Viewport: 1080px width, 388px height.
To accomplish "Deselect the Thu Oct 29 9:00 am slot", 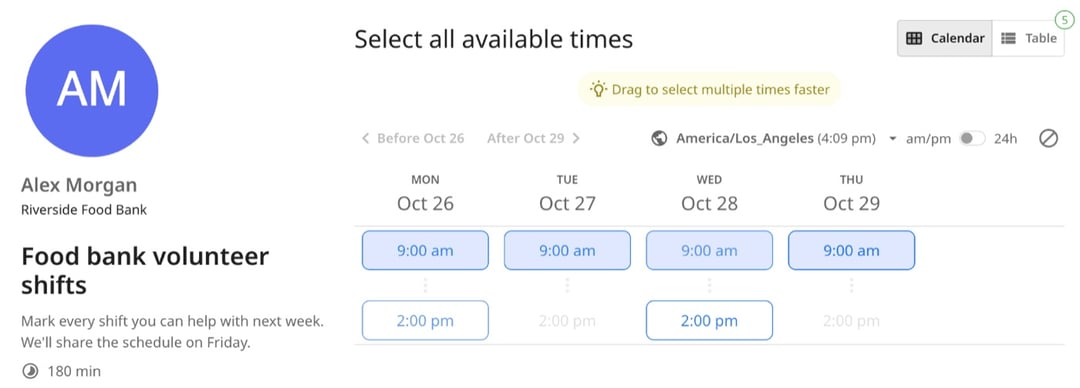I will tap(851, 250).
